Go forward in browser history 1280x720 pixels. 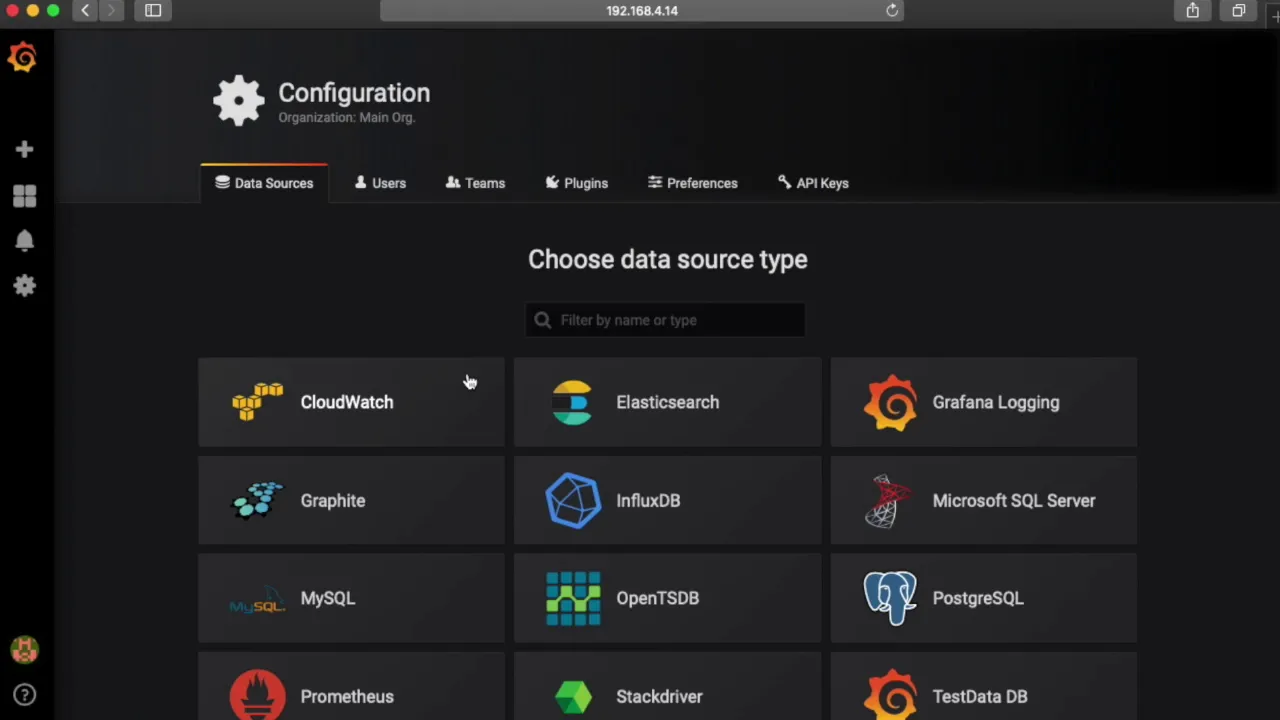pyautogui.click(x=111, y=11)
